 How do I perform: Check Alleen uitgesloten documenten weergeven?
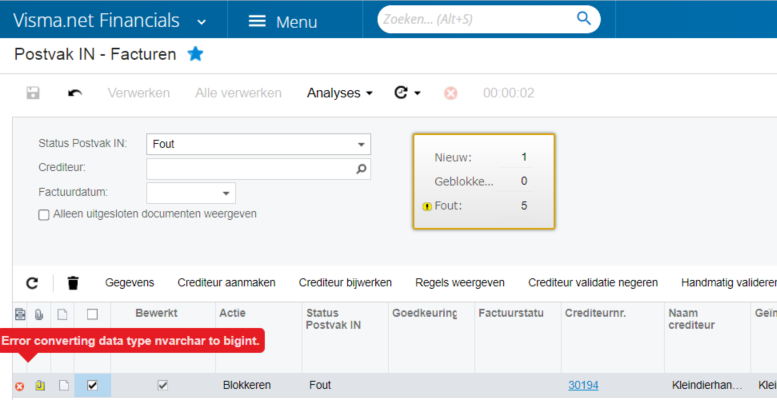[x=44, y=215]
